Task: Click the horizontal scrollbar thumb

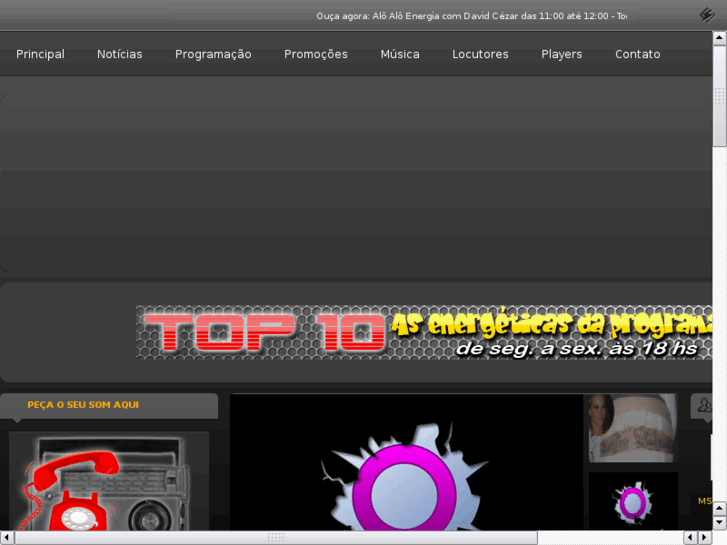Action: (x=276, y=538)
